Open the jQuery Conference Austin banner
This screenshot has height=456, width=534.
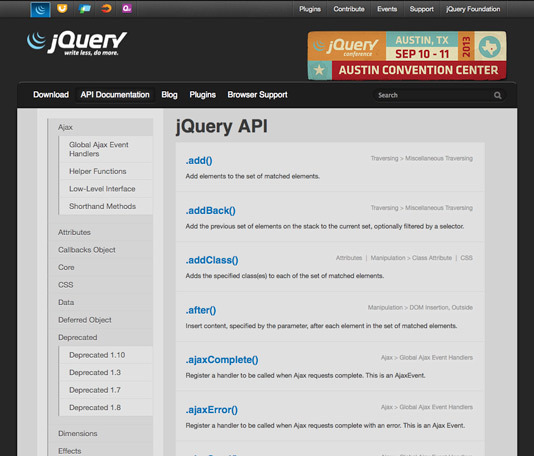pyautogui.click(x=407, y=56)
